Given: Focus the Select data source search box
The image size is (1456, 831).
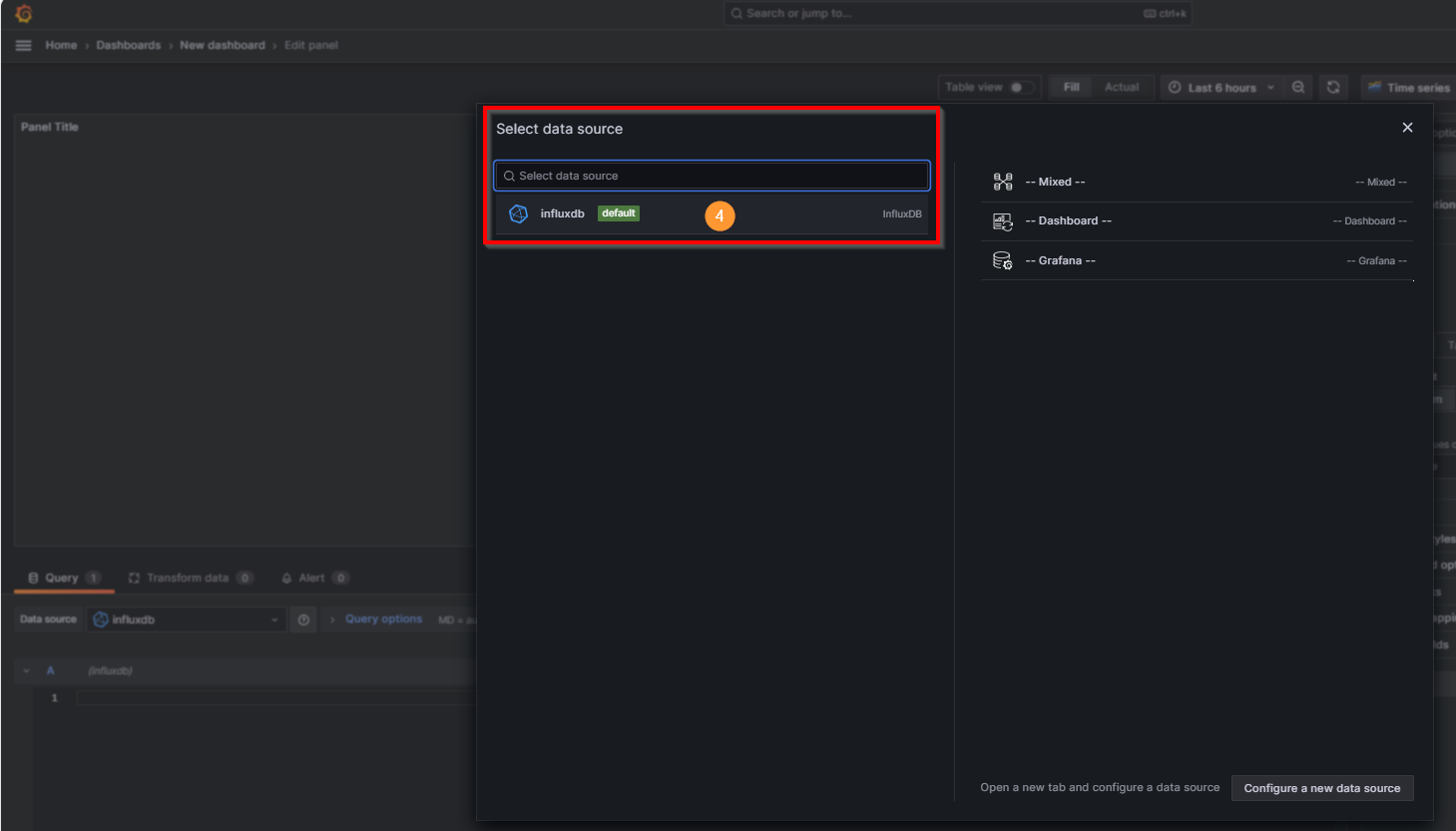Looking at the screenshot, I should point(713,176).
